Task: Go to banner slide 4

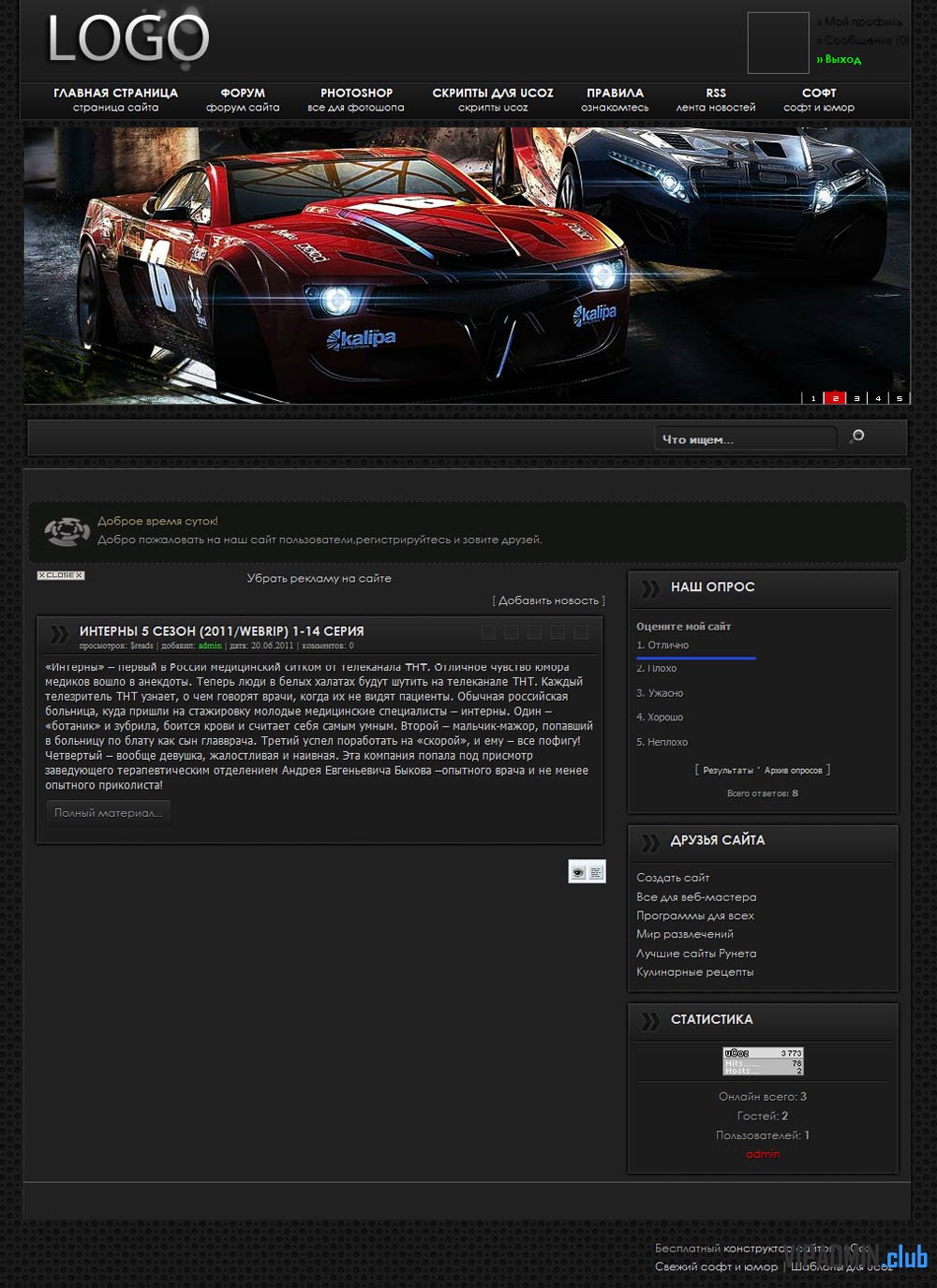Action: pyautogui.click(x=878, y=398)
